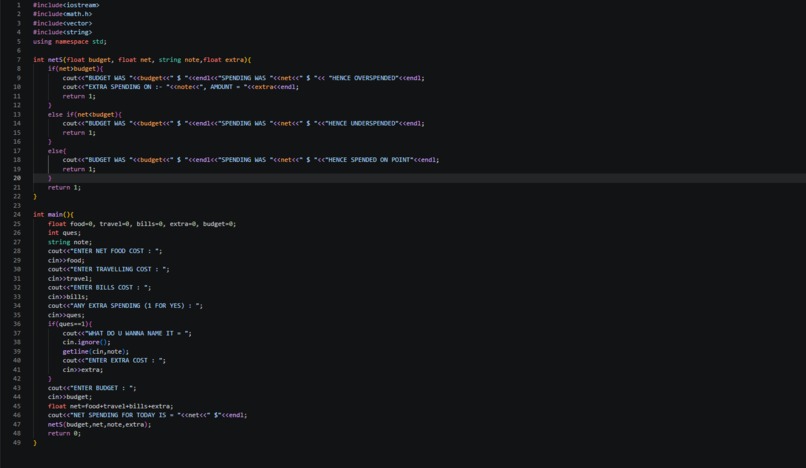The width and height of the screenshot is (806, 468).
Task: Click the 'ANY EXTRA SPENDING (1 FOR YES)' line
Action: (x=125, y=306)
